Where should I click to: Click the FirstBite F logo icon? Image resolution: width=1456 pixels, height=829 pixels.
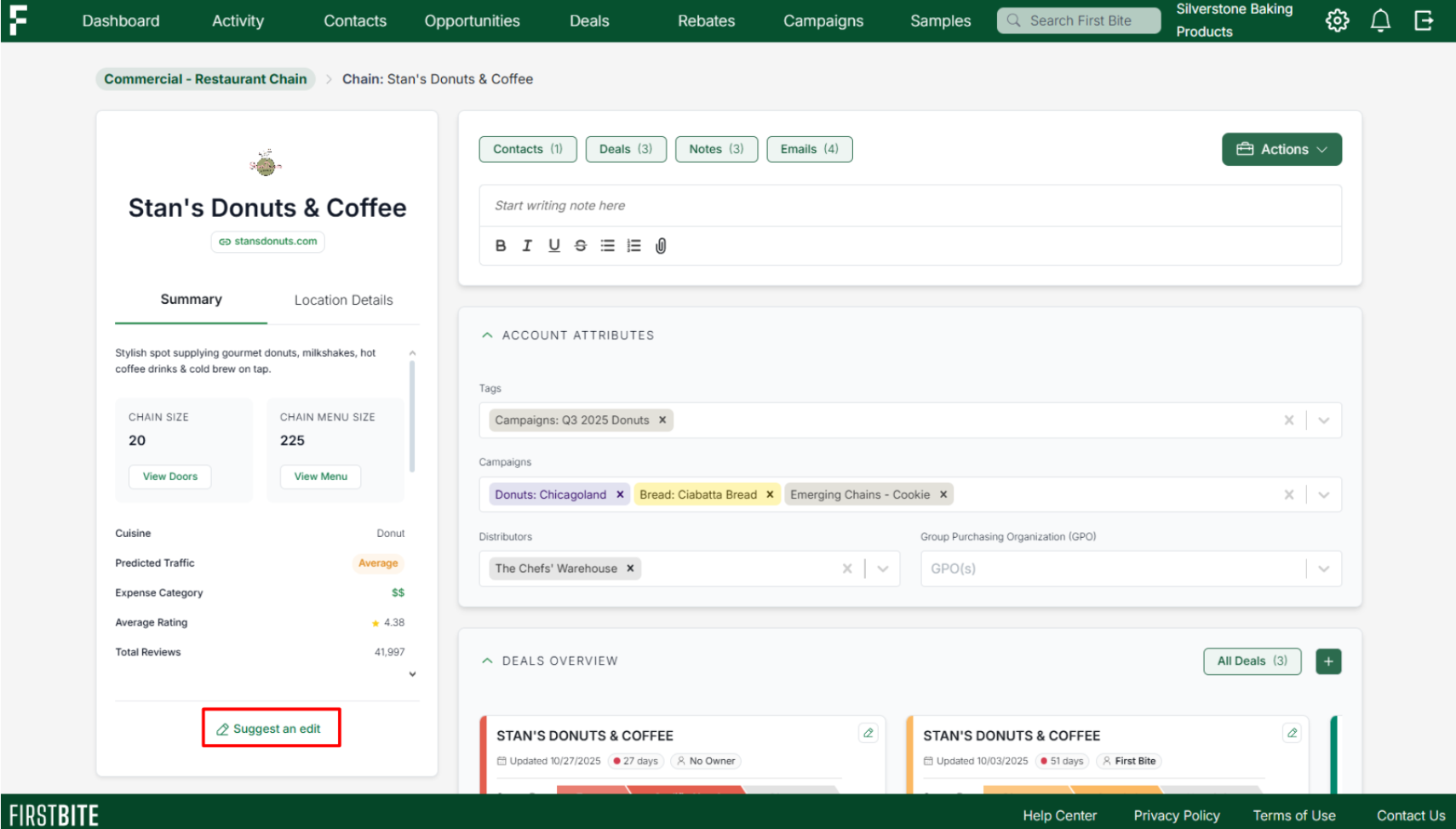(18, 20)
